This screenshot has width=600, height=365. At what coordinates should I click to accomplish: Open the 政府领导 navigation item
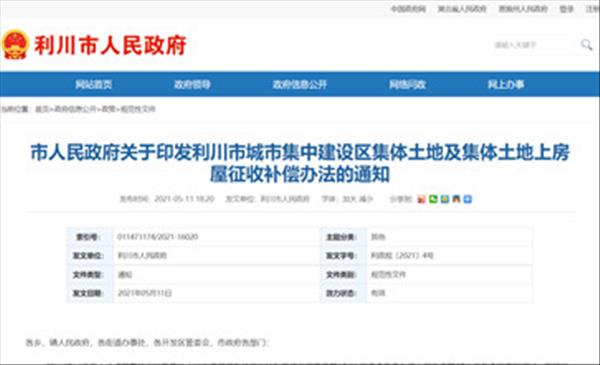(192, 84)
